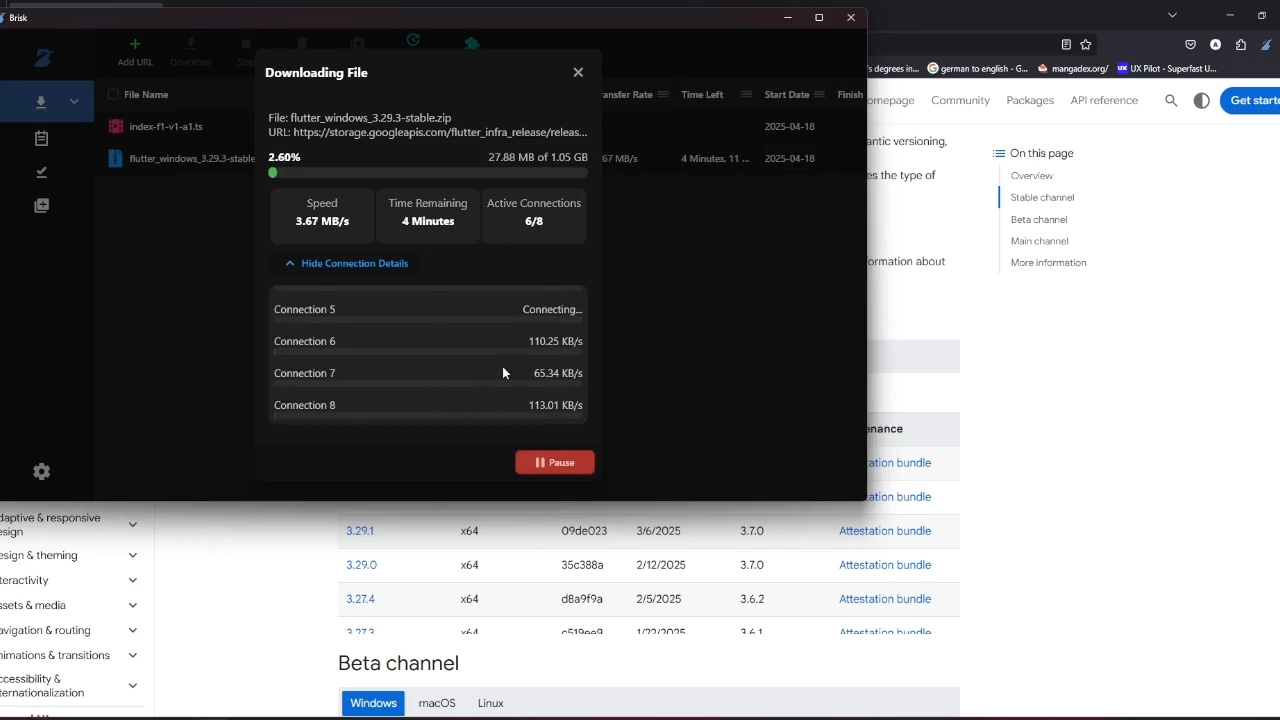Image resolution: width=1280 pixels, height=720 pixels.
Task: Jump to Stable channel section
Action: 1042,197
